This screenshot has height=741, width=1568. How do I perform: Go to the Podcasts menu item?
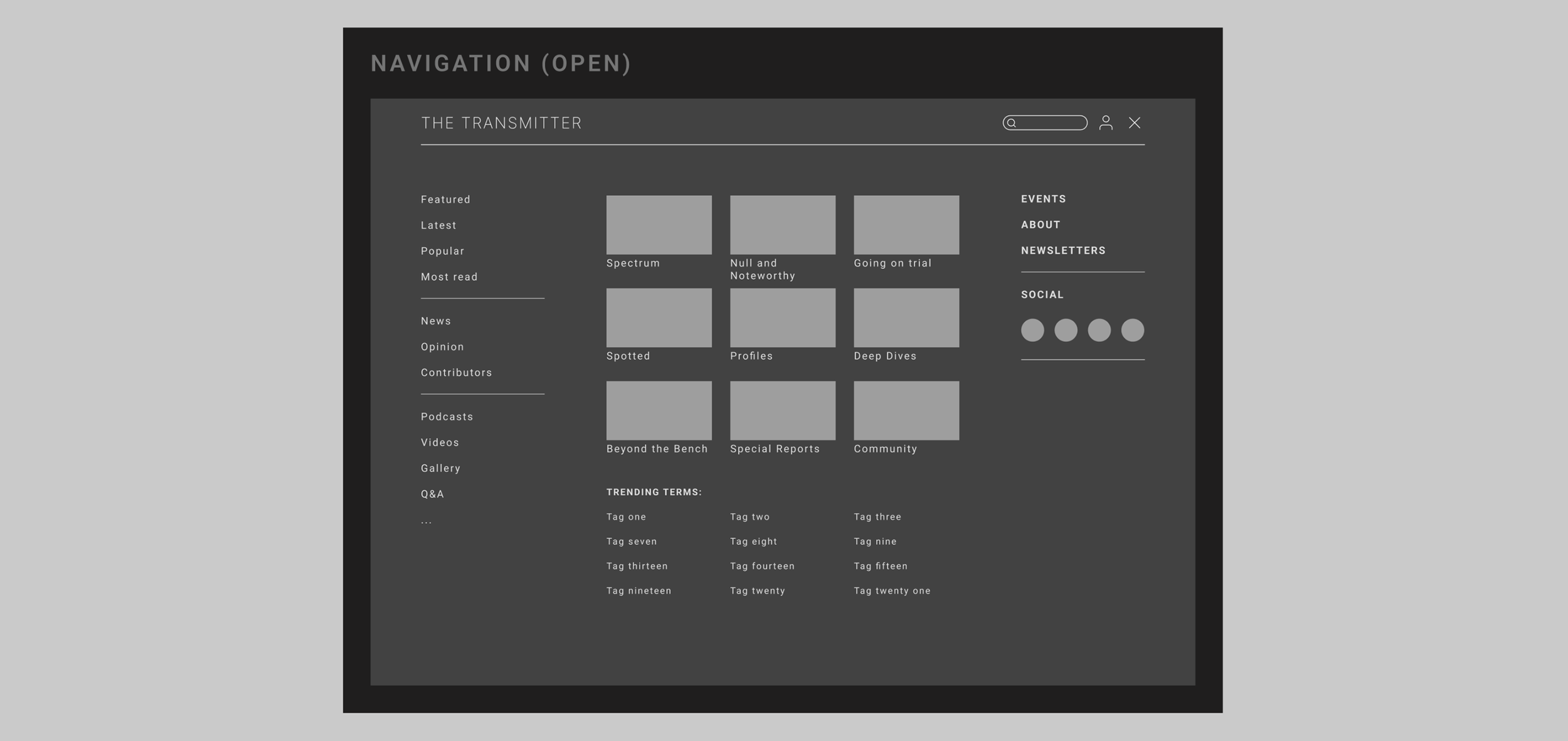coord(447,417)
